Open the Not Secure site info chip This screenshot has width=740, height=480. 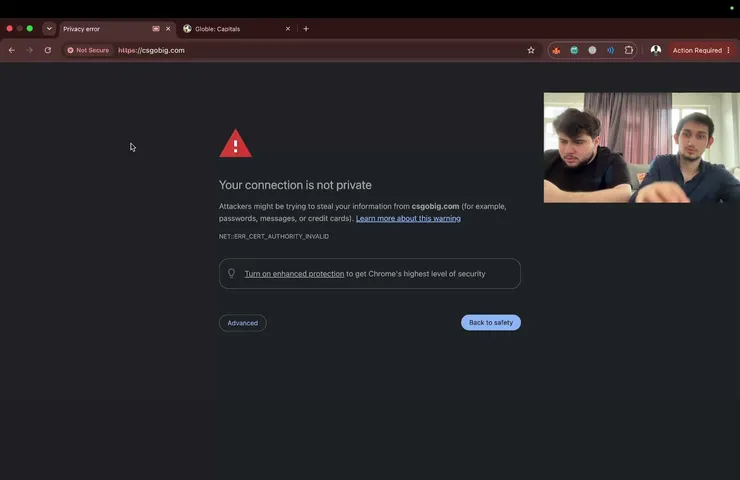tap(88, 50)
